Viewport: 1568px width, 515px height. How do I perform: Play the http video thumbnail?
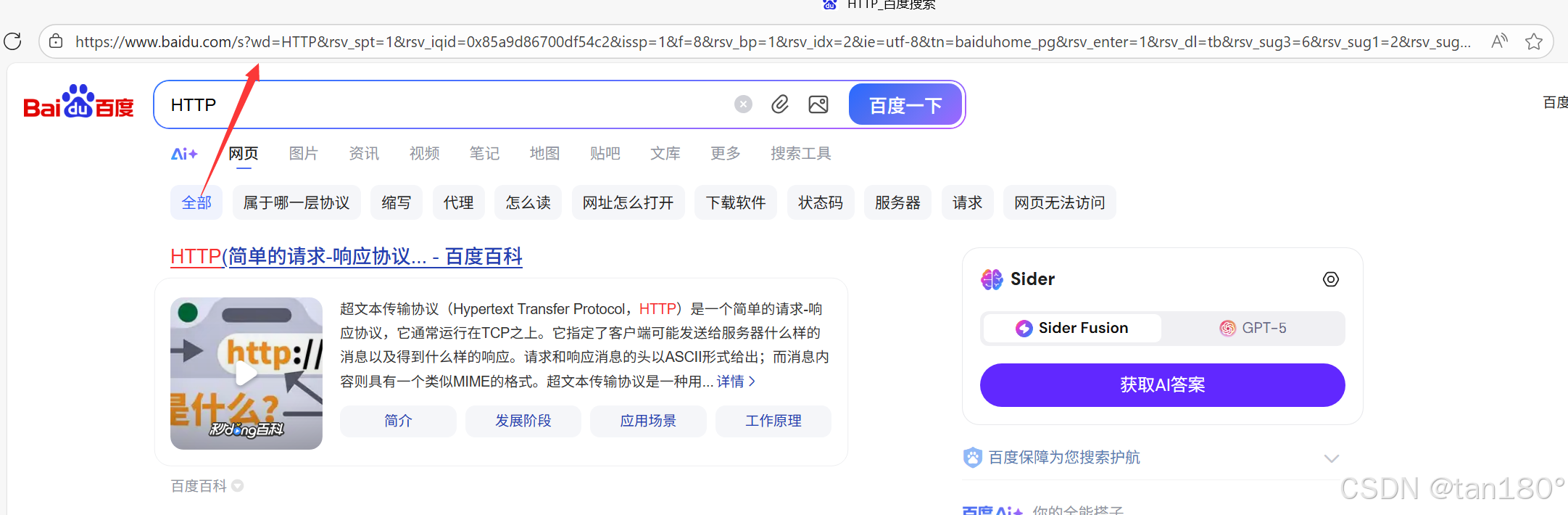246,374
